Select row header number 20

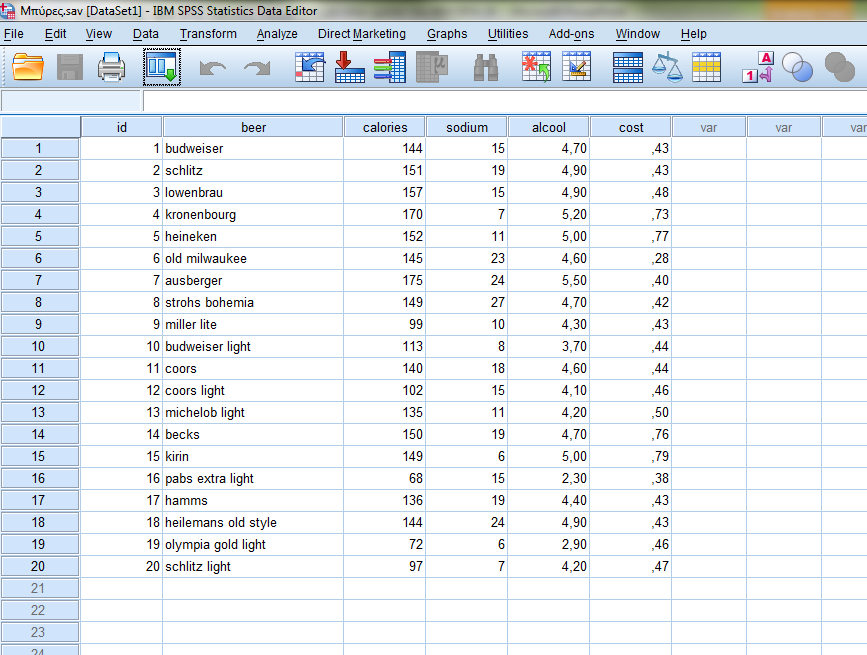pyautogui.click(x=40, y=567)
